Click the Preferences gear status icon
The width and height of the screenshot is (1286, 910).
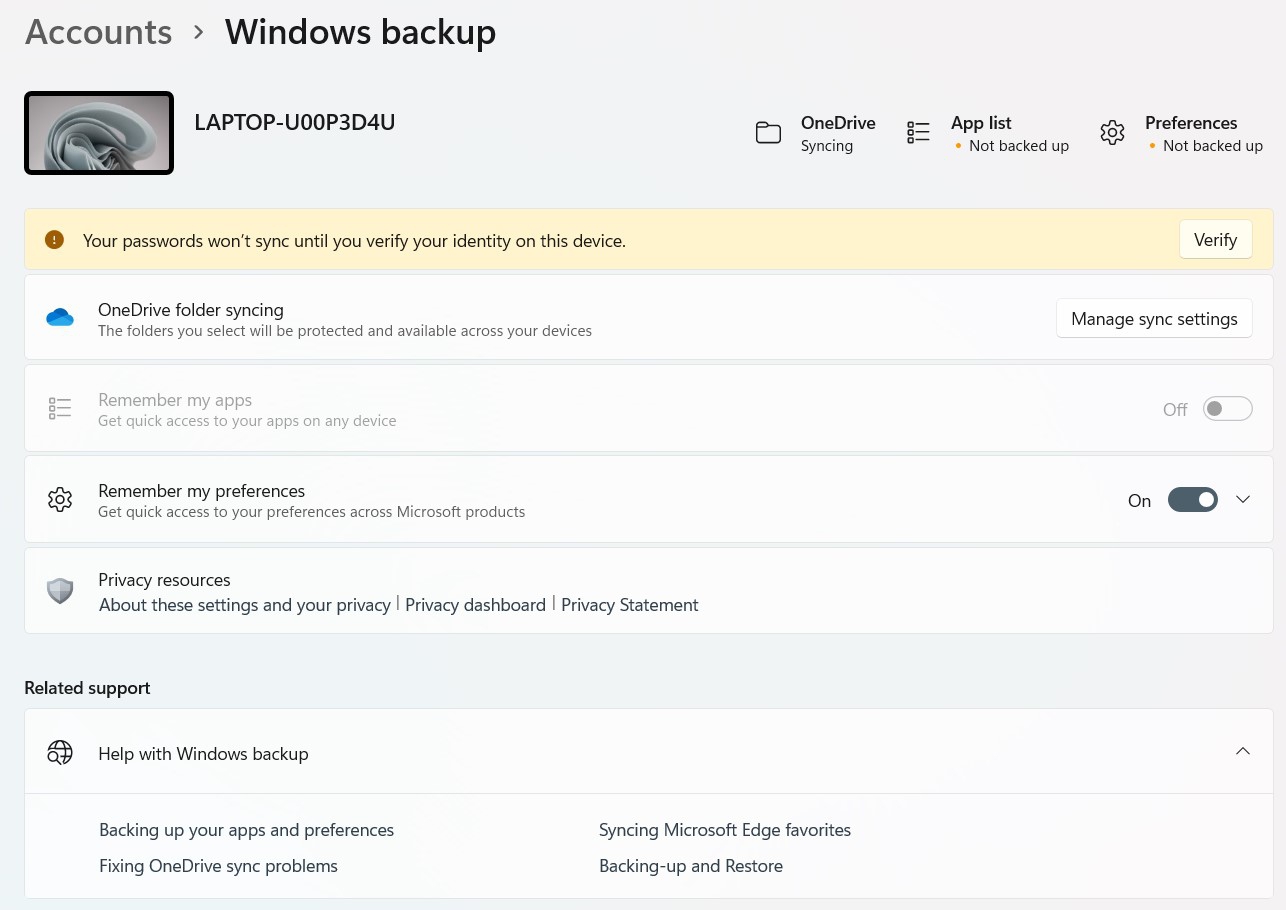pyautogui.click(x=1112, y=133)
